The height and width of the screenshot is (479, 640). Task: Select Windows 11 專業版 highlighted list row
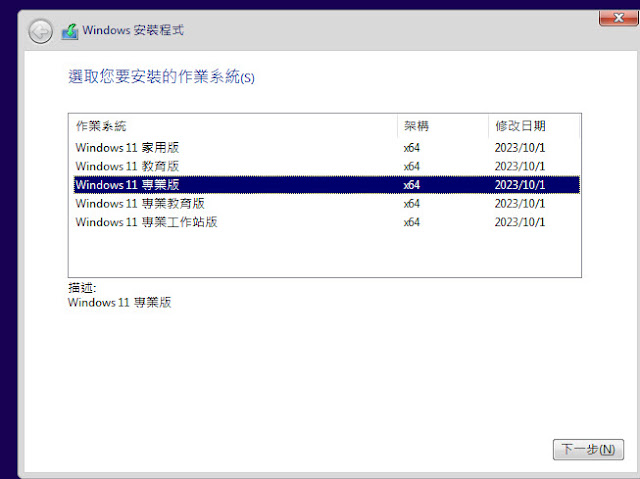coord(327,185)
